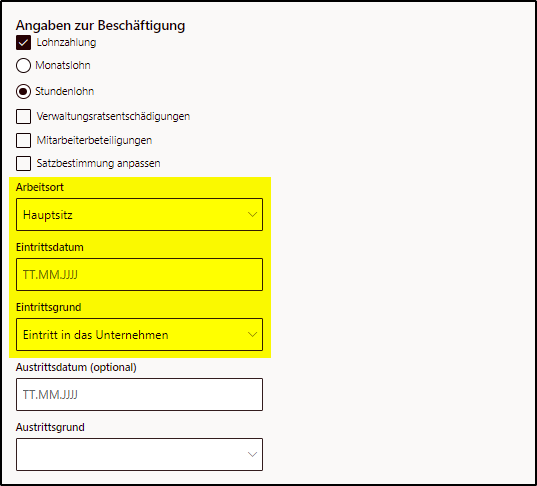The width and height of the screenshot is (537, 486).
Task: Click the Angaben zur Beschäftigung heading
Action: tap(100, 25)
